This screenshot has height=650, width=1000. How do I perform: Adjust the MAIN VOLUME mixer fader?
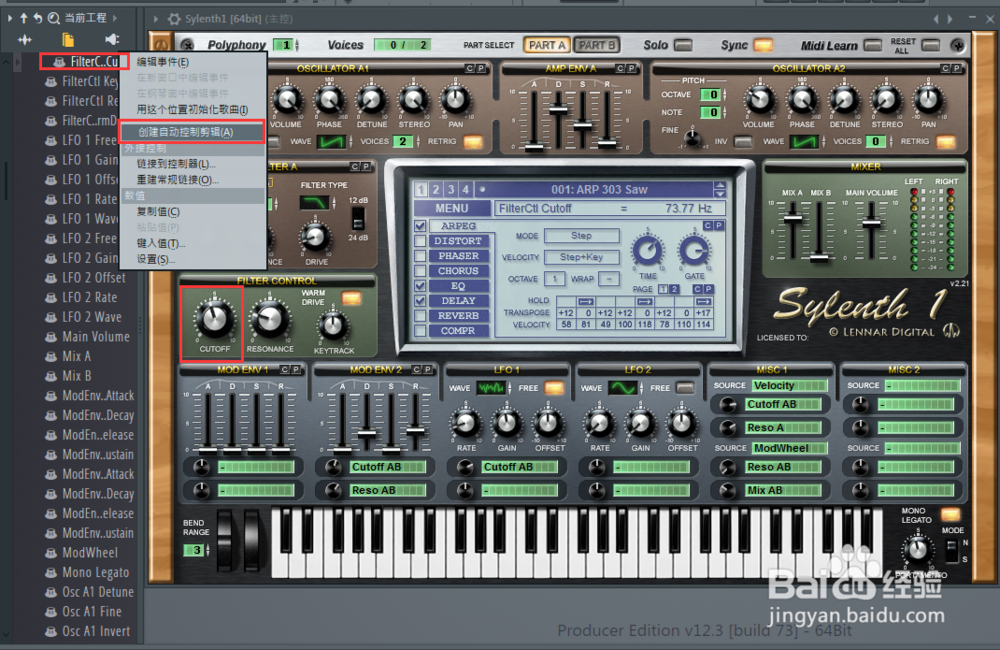871,223
